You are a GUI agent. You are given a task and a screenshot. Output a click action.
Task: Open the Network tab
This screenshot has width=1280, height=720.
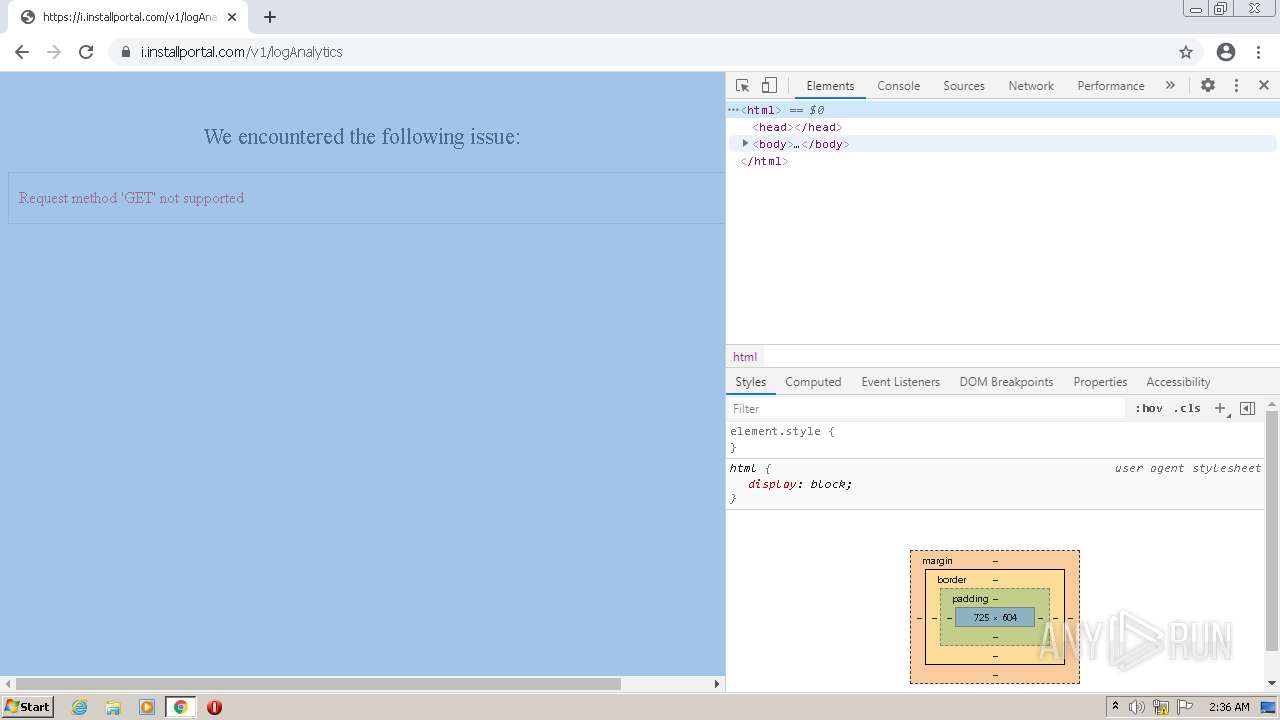point(1031,86)
